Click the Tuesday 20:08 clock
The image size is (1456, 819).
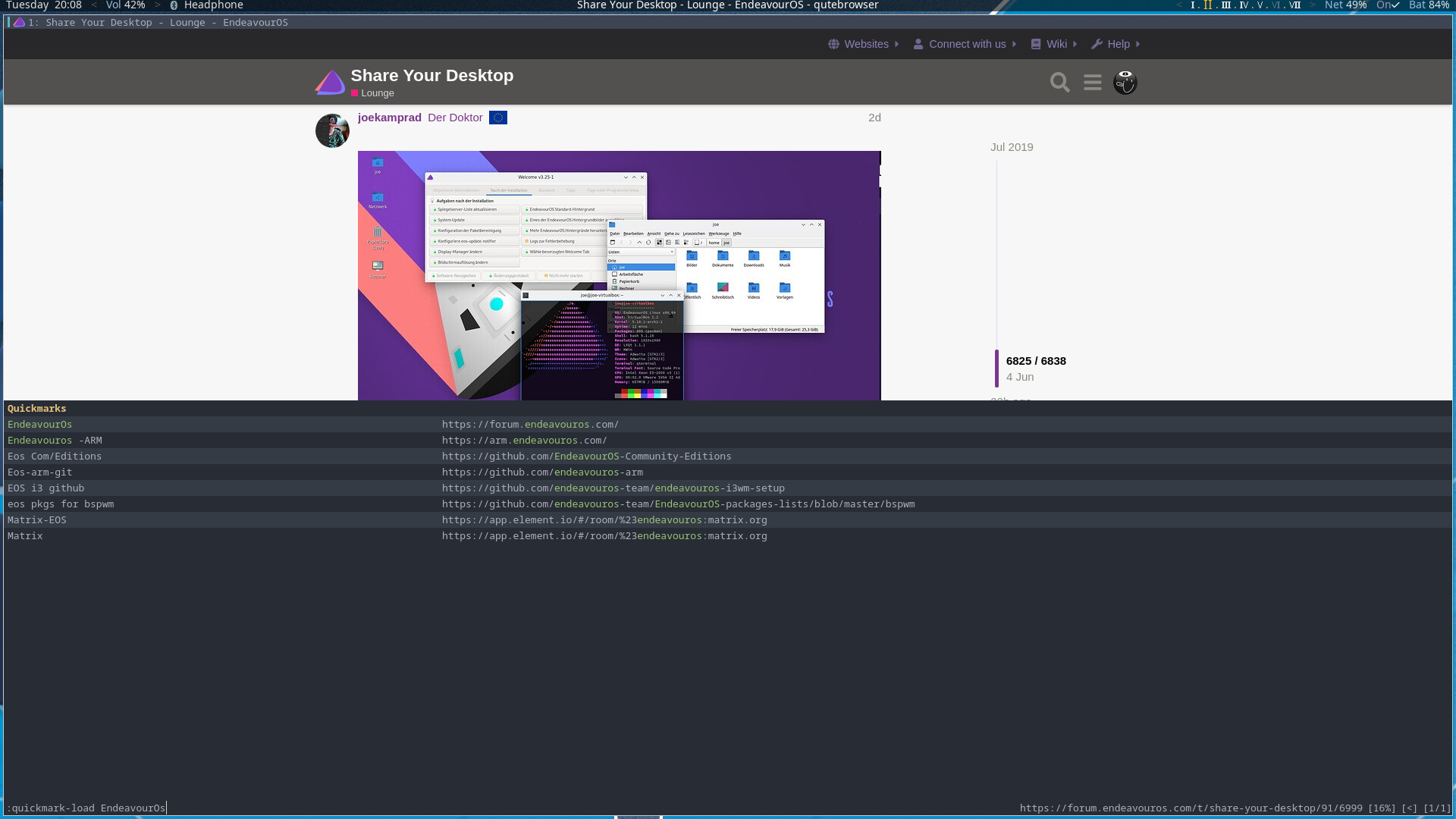44,5
